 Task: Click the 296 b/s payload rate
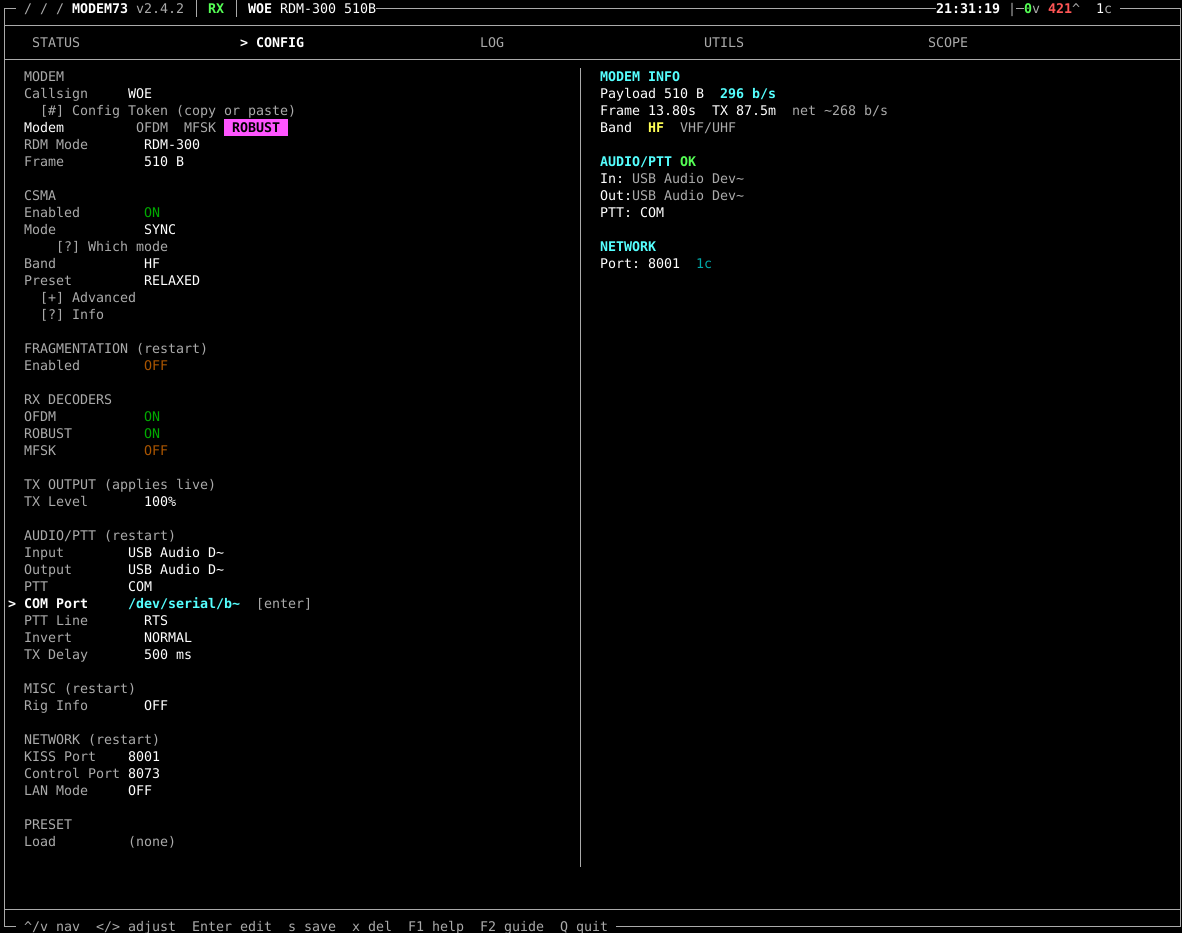[748, 94]
